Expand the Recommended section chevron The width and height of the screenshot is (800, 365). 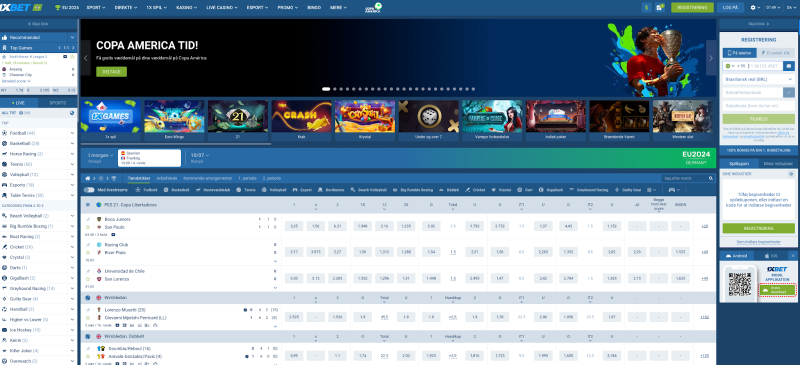(x=72, y=37)
